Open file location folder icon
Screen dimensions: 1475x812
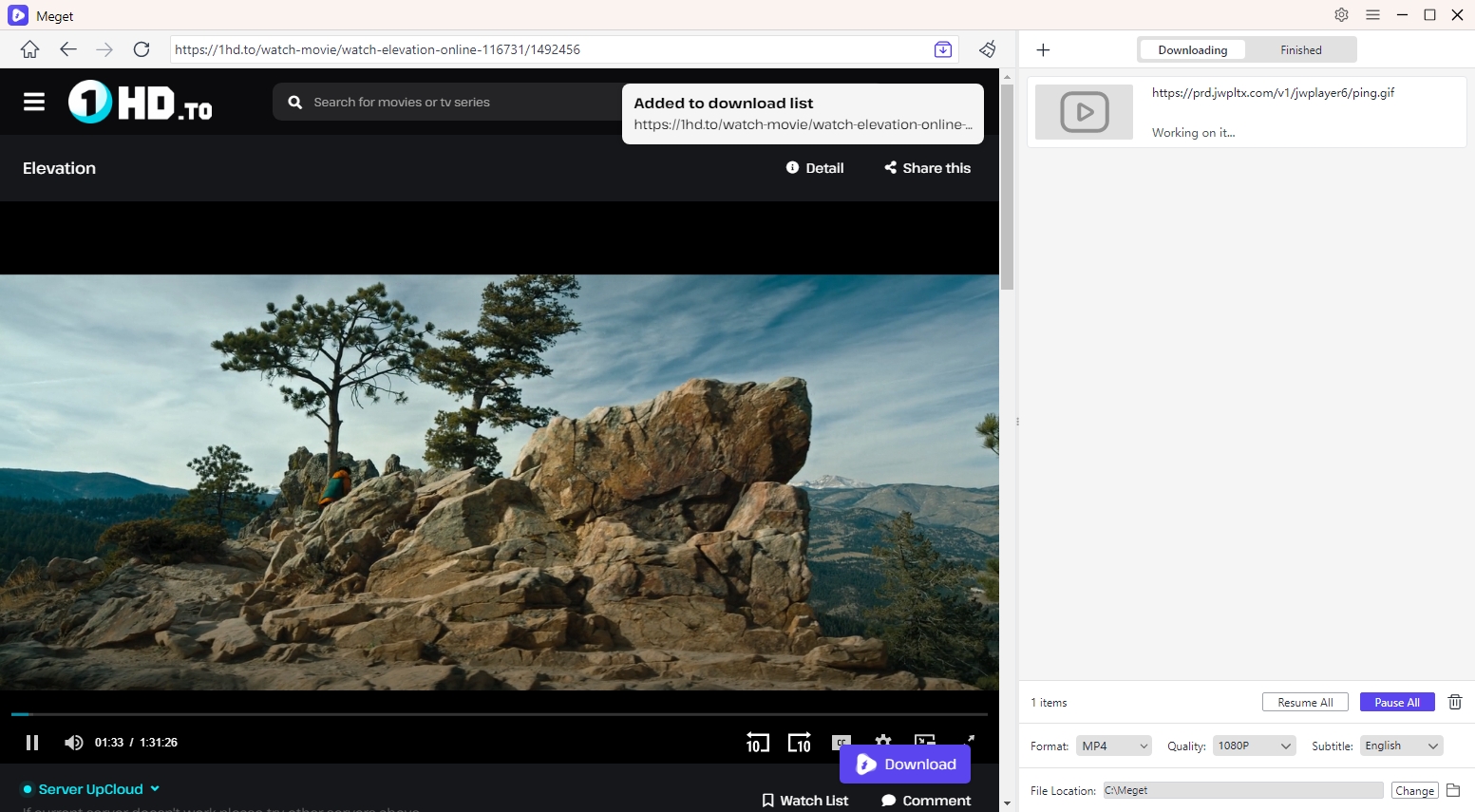[1453, 790]
